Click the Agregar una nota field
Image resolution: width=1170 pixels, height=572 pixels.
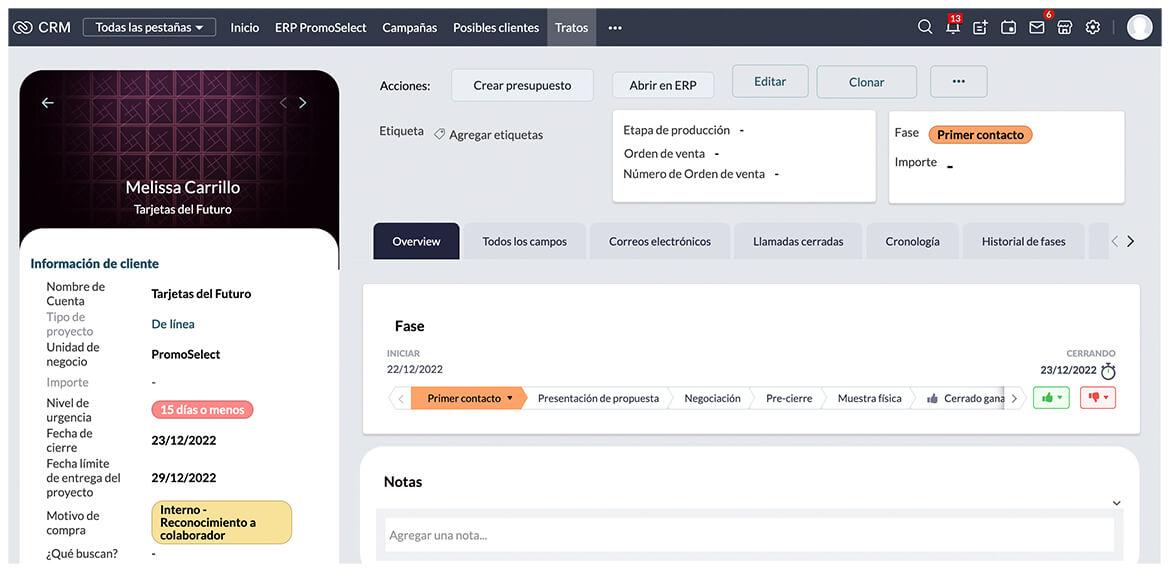click(749, 535)
